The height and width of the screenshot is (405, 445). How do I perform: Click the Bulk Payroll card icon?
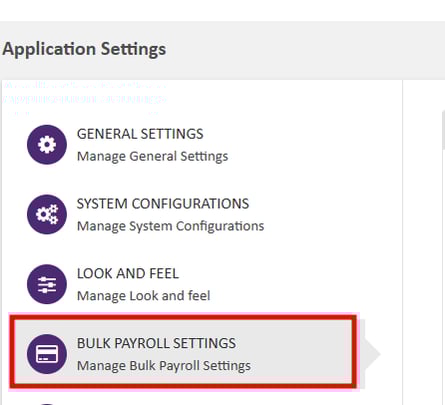47,354
